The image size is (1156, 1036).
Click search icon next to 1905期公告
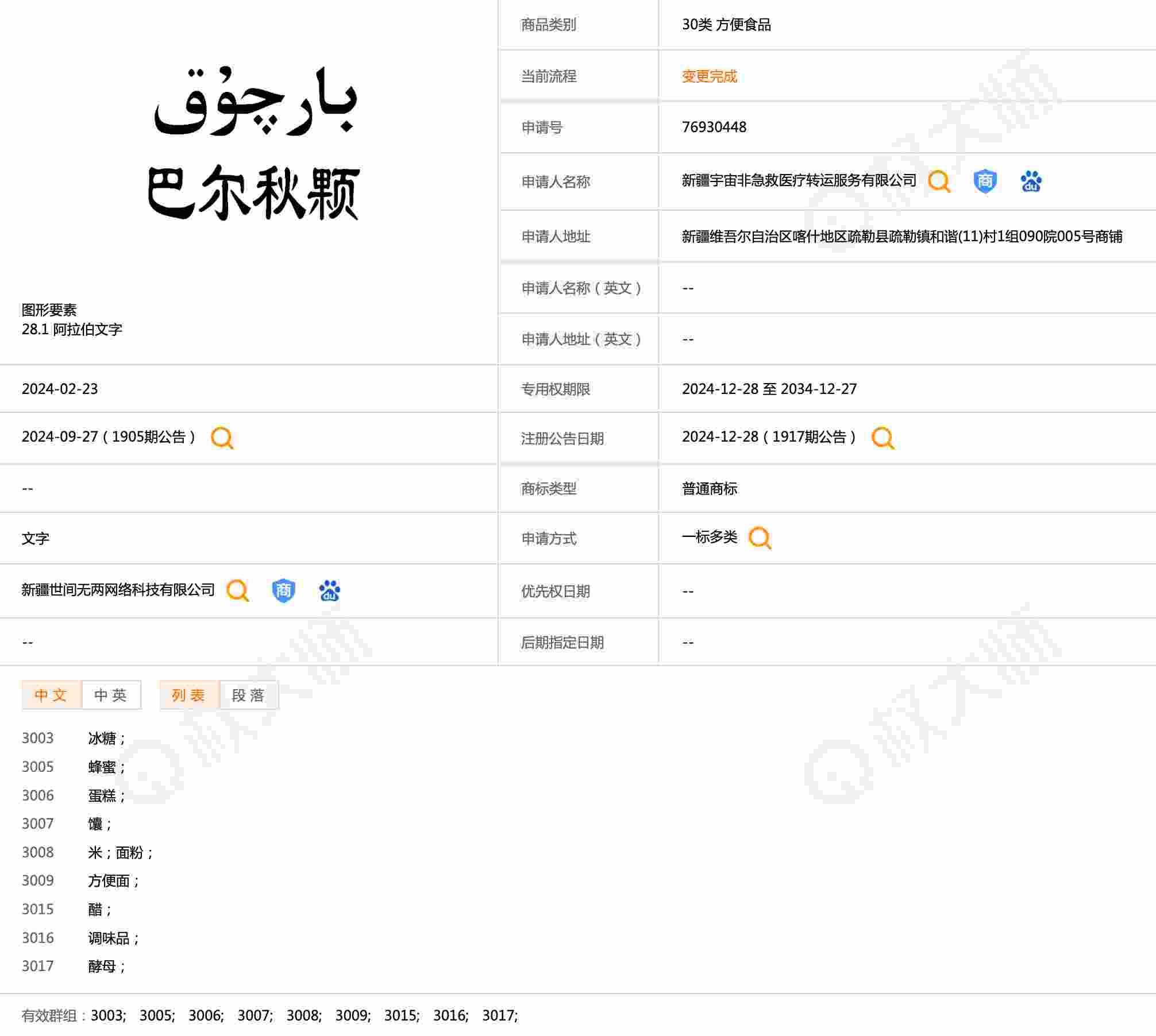point(222,438)
